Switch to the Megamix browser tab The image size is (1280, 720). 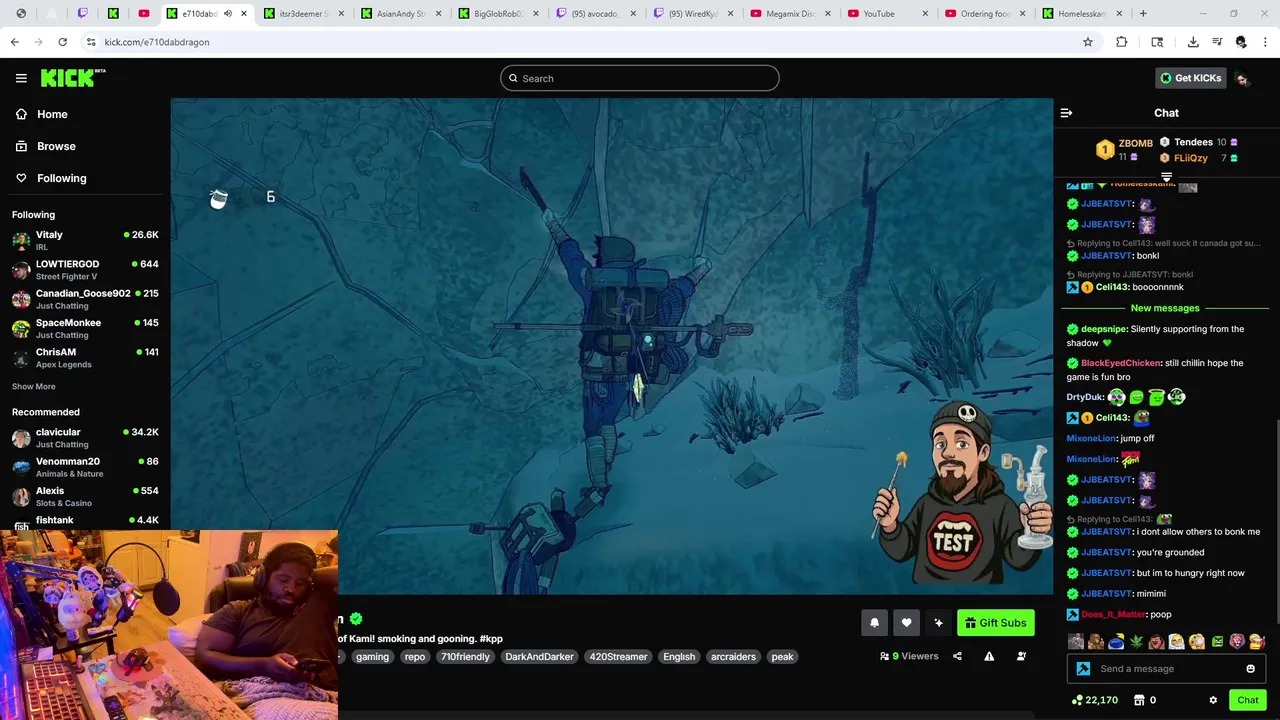pyautogui.click(x=790, y=13)
